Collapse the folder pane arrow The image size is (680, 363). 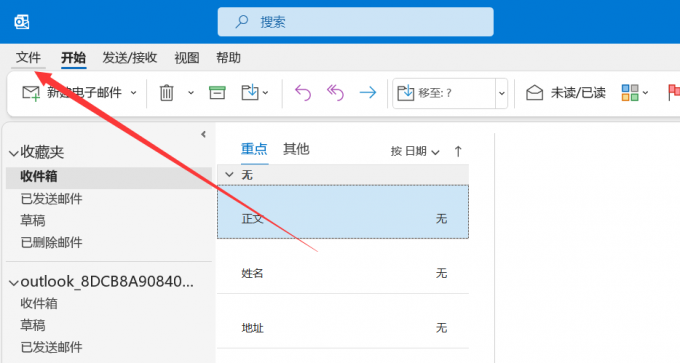pyautogui.click(x=203, y=134)
